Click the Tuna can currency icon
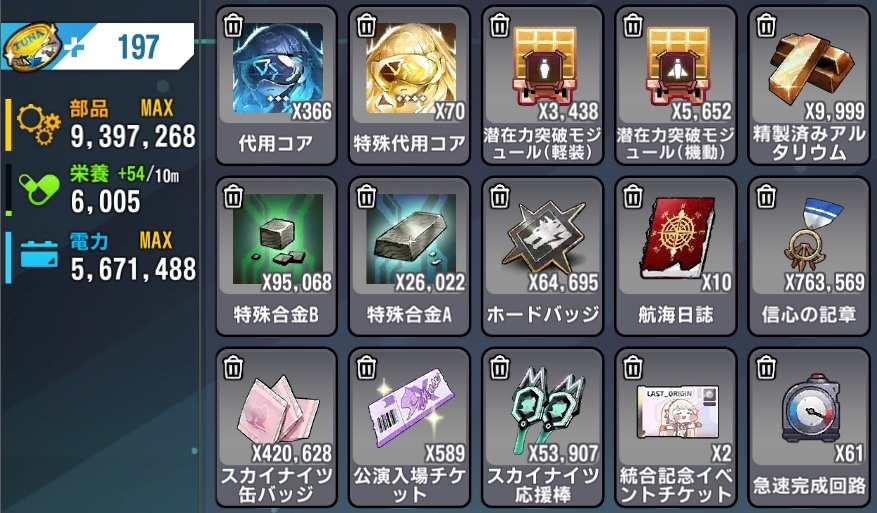 (x=31, y=45)
